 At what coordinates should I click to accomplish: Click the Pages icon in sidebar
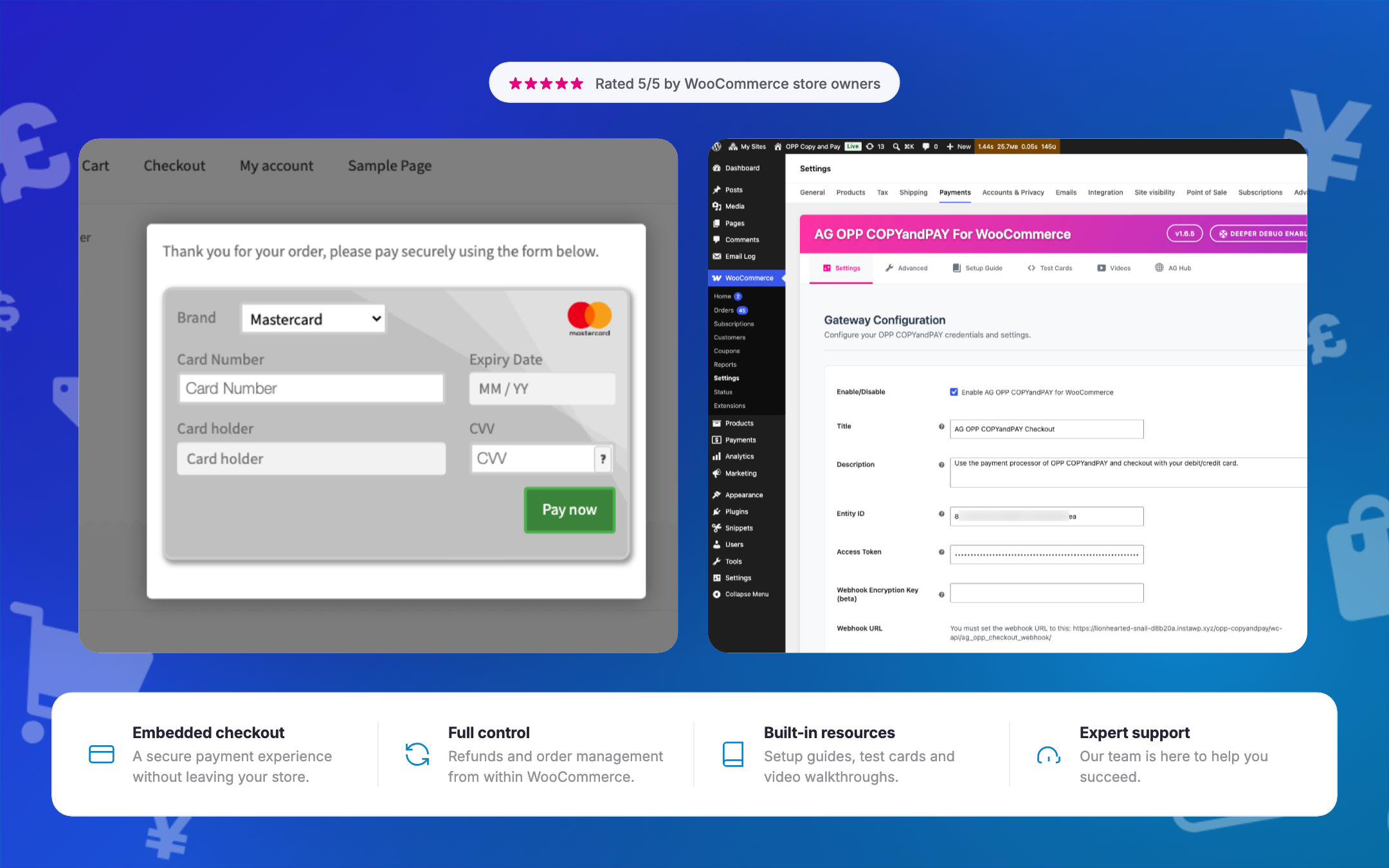[x=717, y=223]
